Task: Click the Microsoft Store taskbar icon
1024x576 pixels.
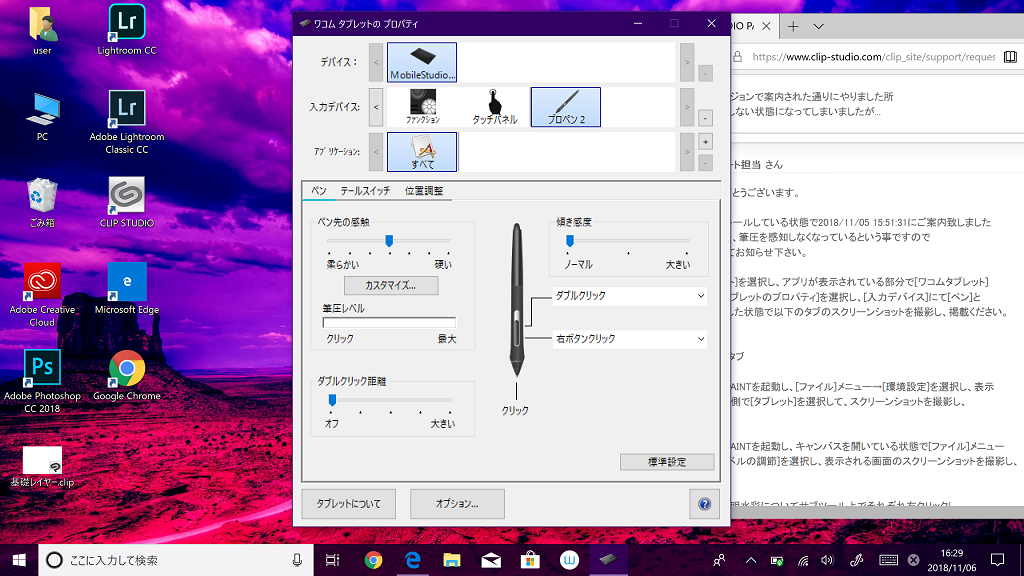Action: click(530, 560)
